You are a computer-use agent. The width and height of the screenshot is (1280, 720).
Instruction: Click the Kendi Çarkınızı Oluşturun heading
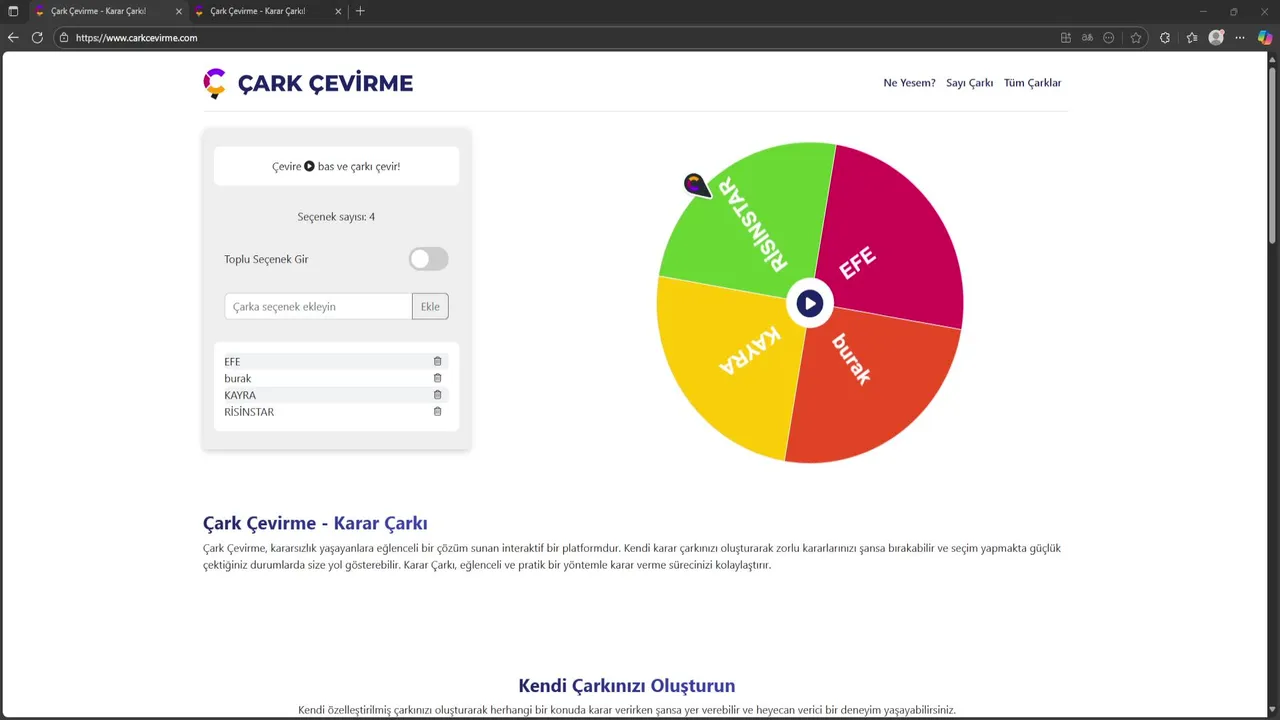coord(627,686)
